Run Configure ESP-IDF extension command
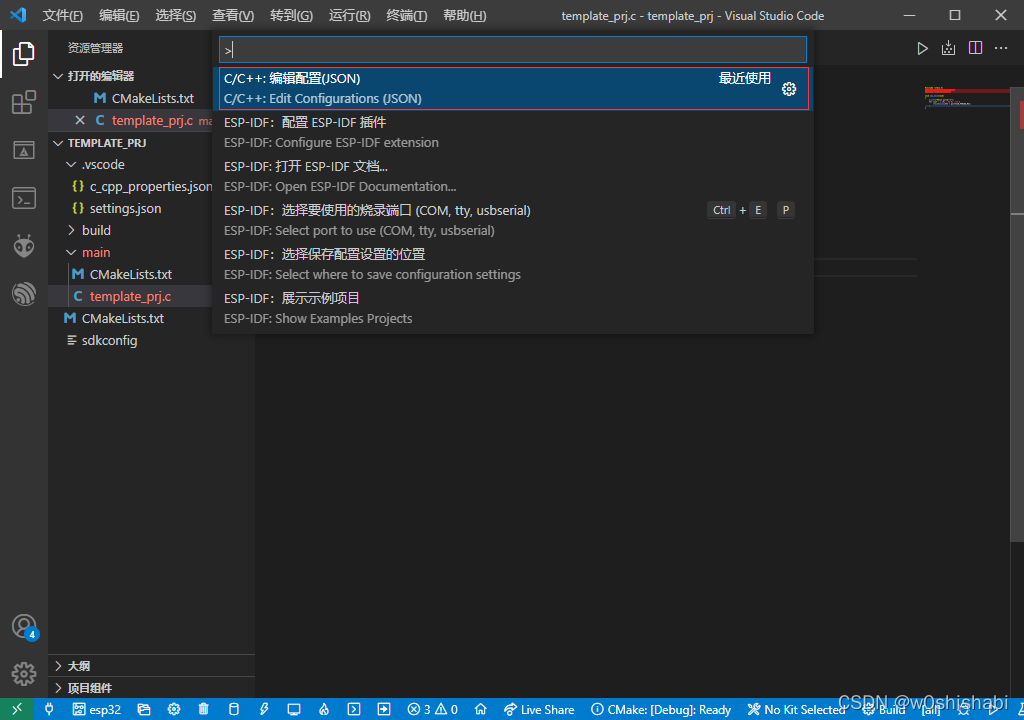Viewport: 1024px width, 720px height. pyautogui.click(x=514, y=132)
